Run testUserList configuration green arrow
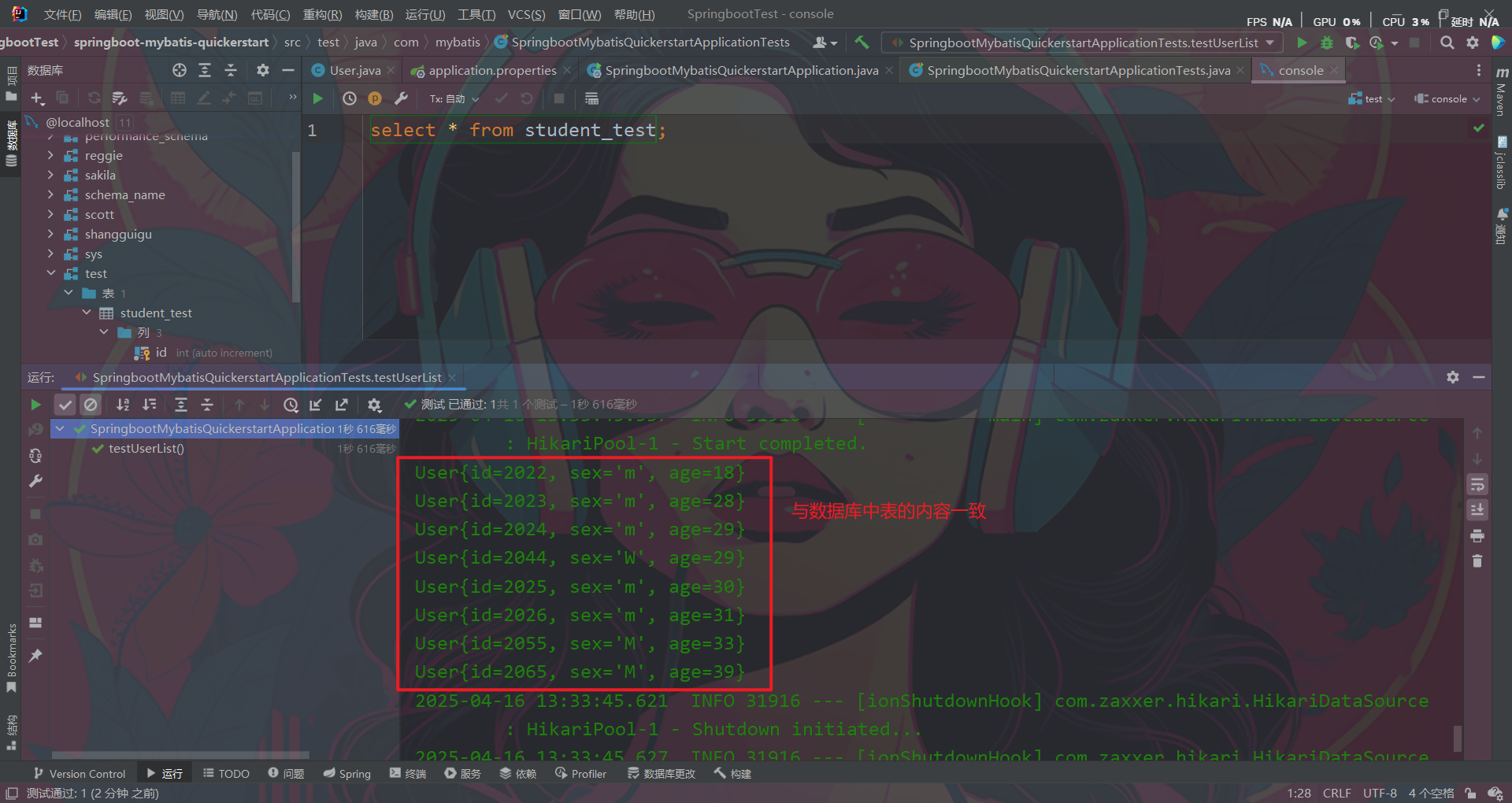 [1302, 43]
